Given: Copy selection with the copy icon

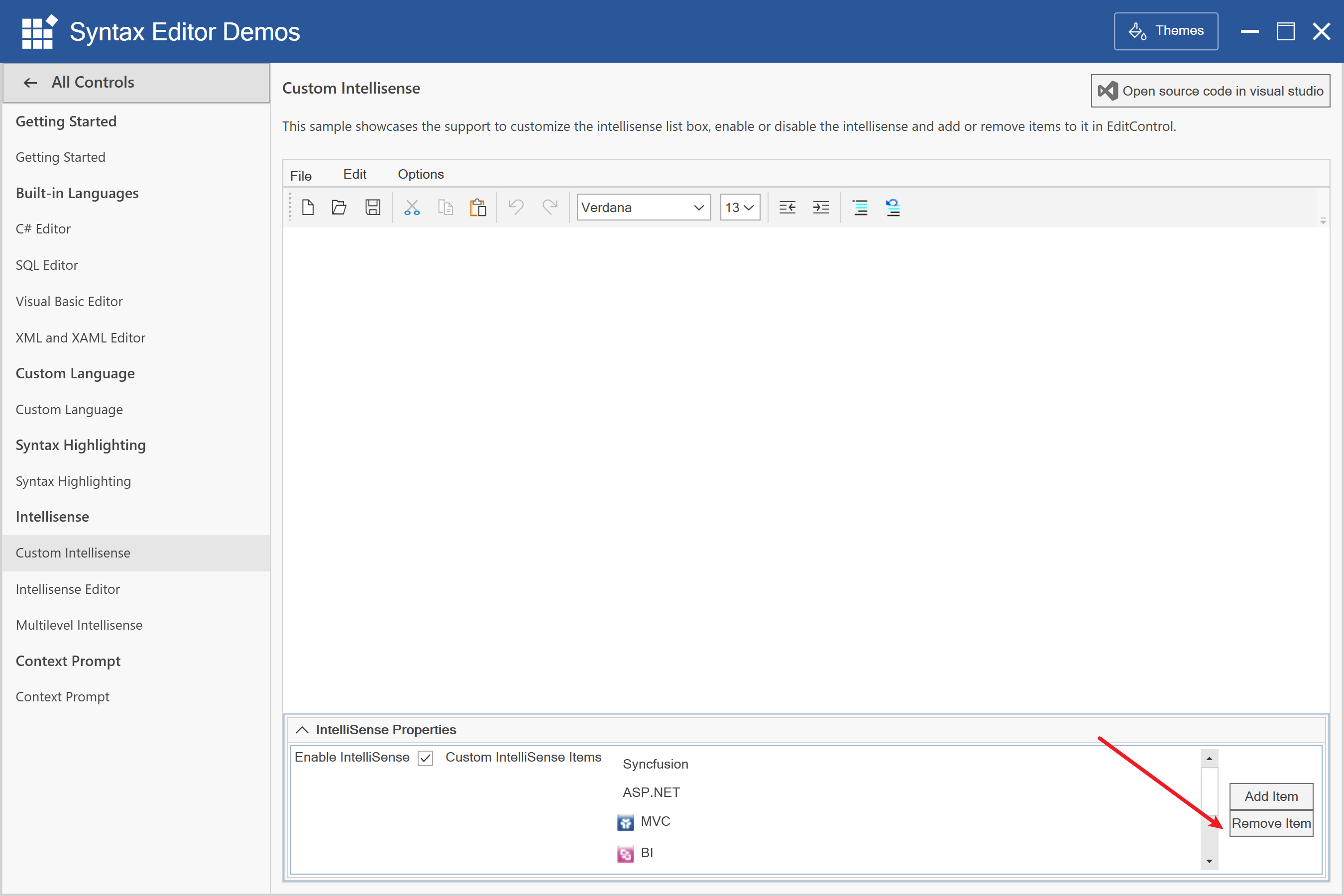Looking at the screenshot, I should pos(445,208).
